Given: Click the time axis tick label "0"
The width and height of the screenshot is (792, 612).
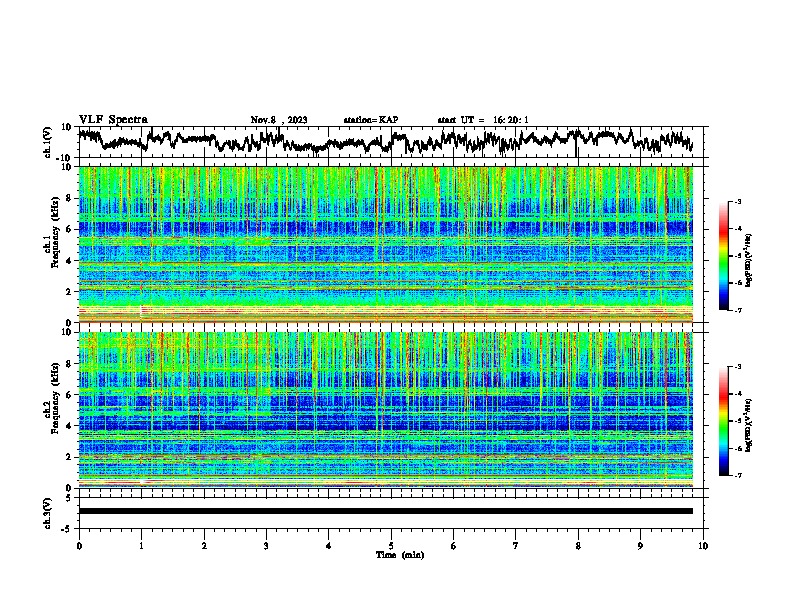Looking at the screenshot, I should (x=79, y=546).
